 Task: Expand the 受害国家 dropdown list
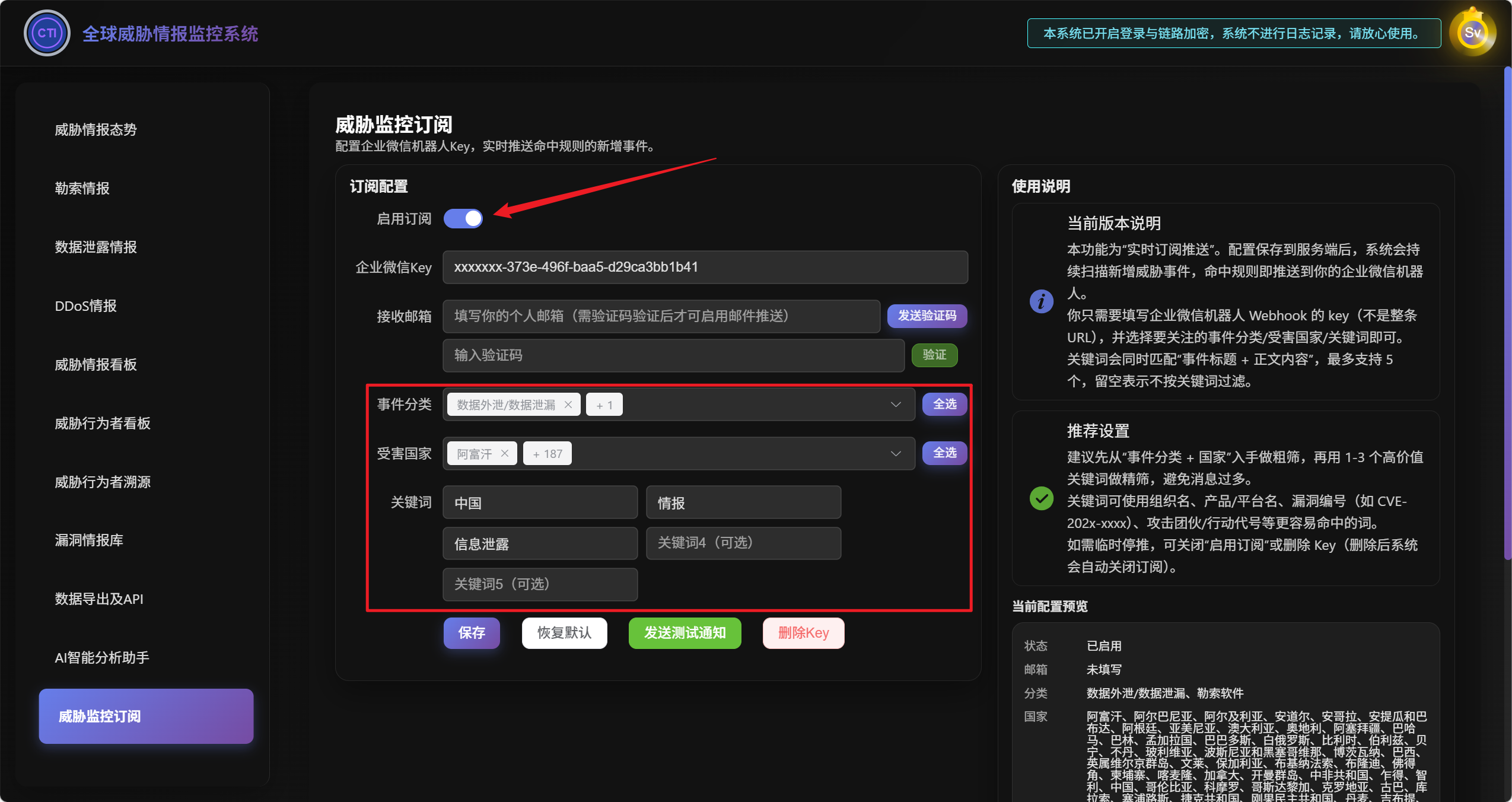pos(895,453)
